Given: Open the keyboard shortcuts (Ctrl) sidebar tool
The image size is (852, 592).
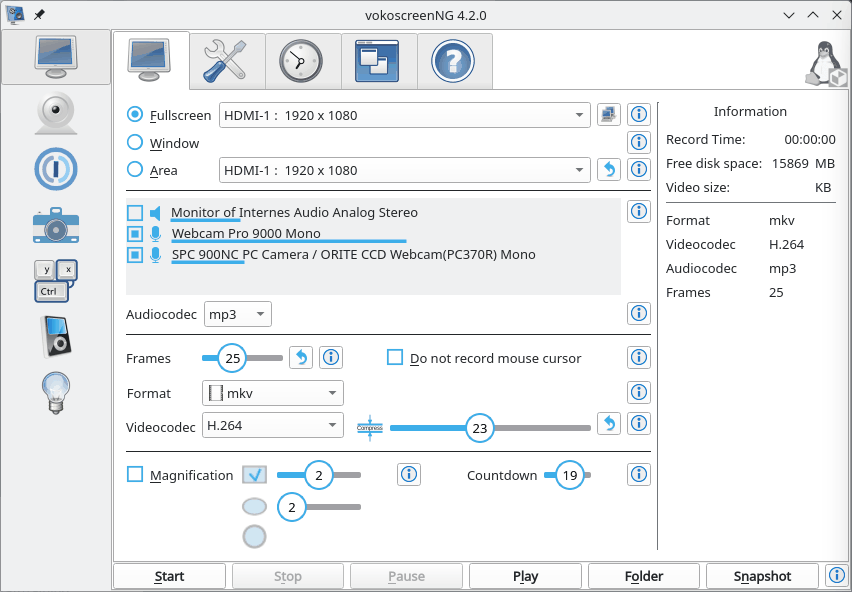Looking at the screenshot, I should (55, 281).
